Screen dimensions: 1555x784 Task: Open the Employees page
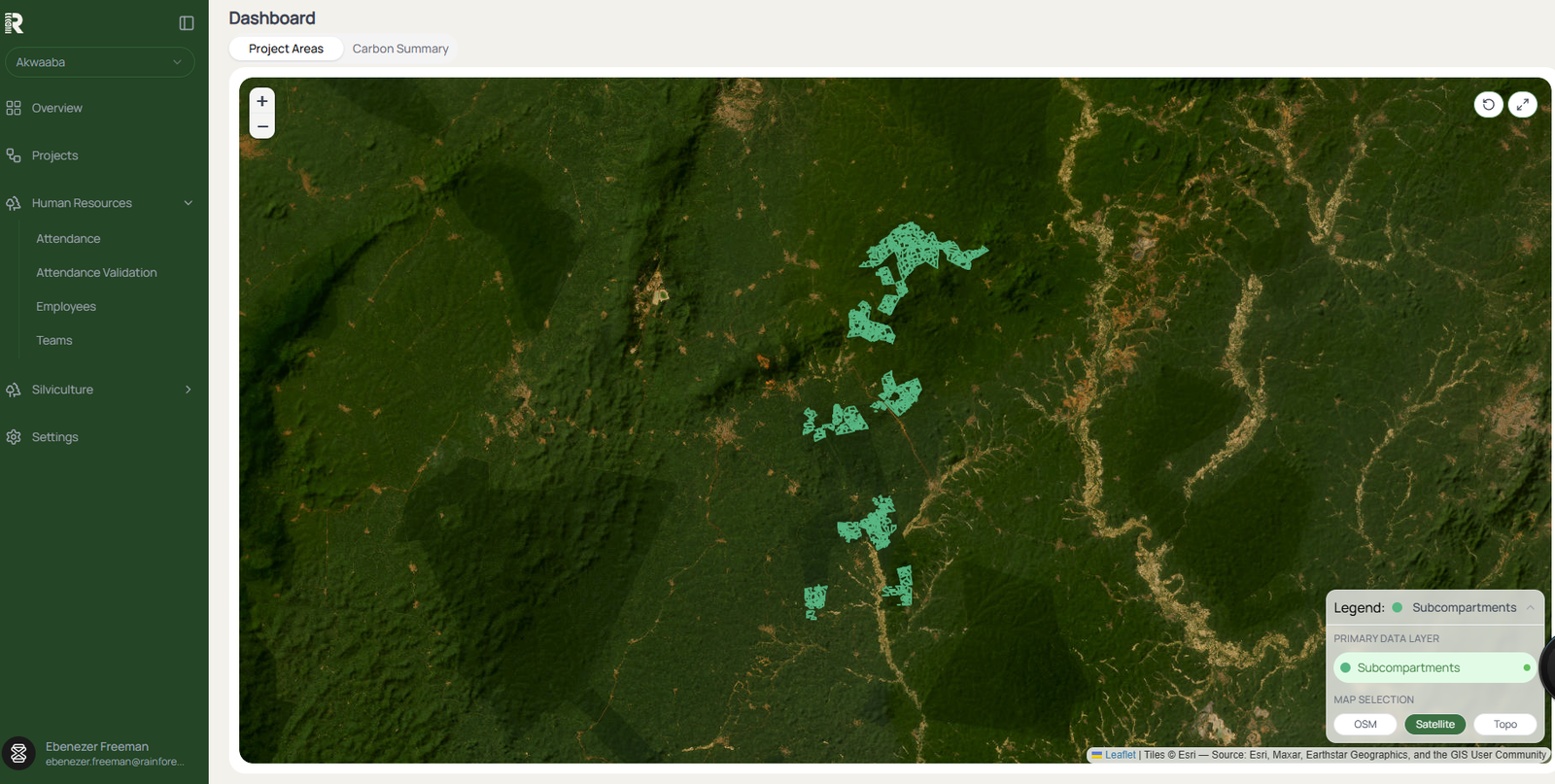click(66, 307)
